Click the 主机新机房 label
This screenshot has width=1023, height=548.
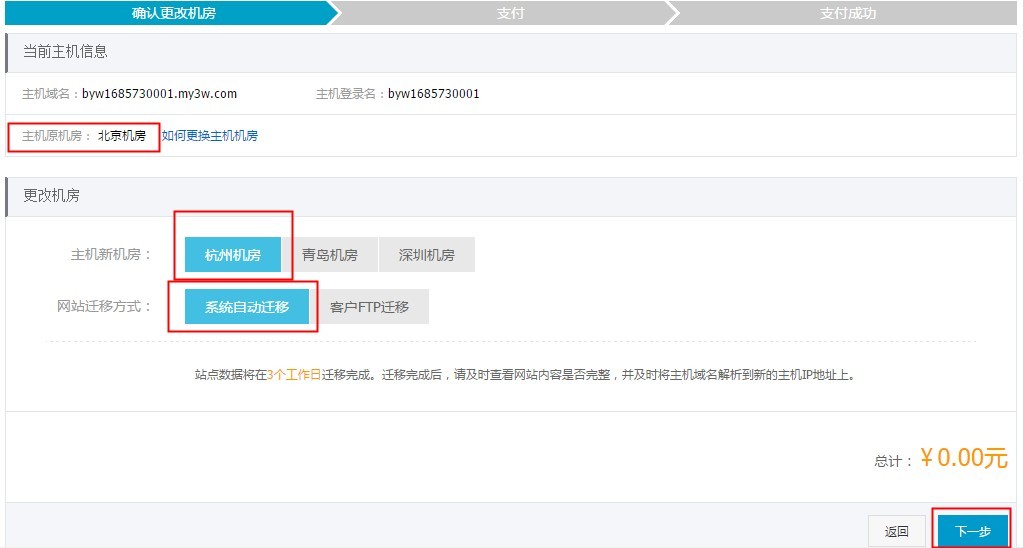pos(111,255)
